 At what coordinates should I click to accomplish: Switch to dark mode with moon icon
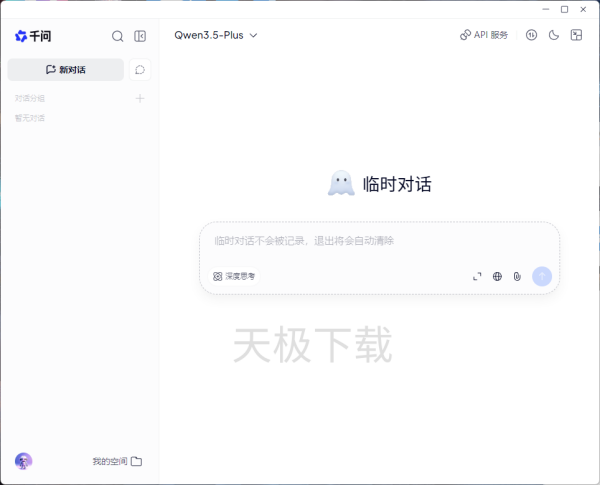pos(554,35)
